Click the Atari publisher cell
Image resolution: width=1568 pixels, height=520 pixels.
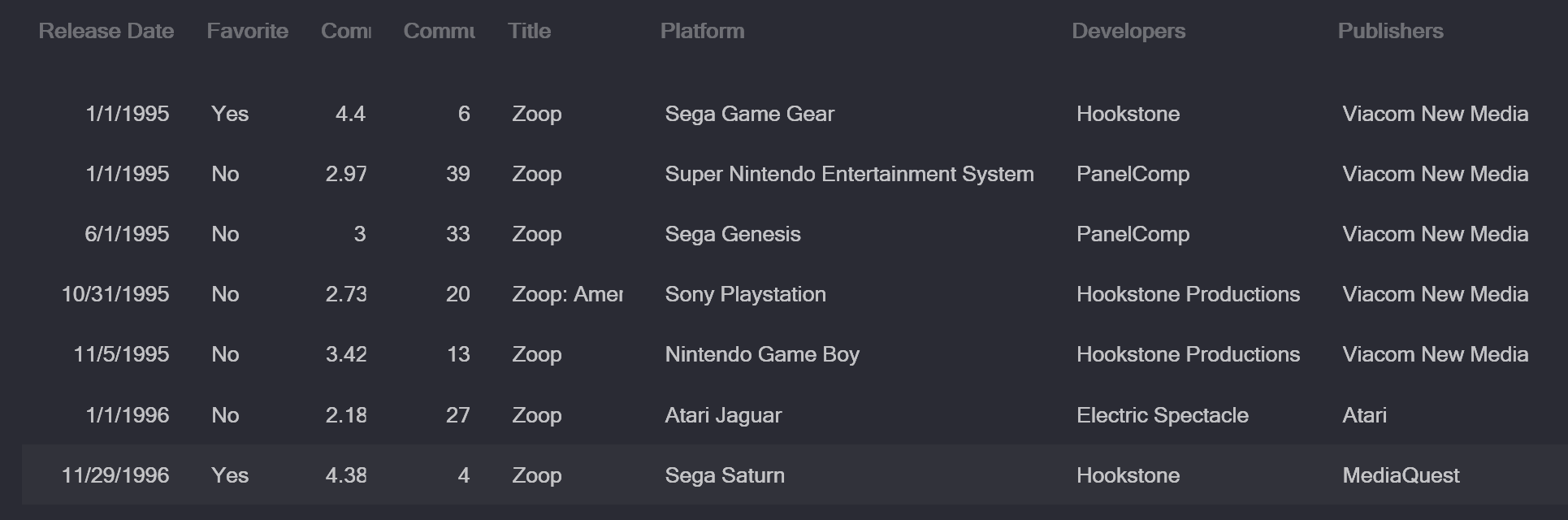click(x=1365, y=415)
